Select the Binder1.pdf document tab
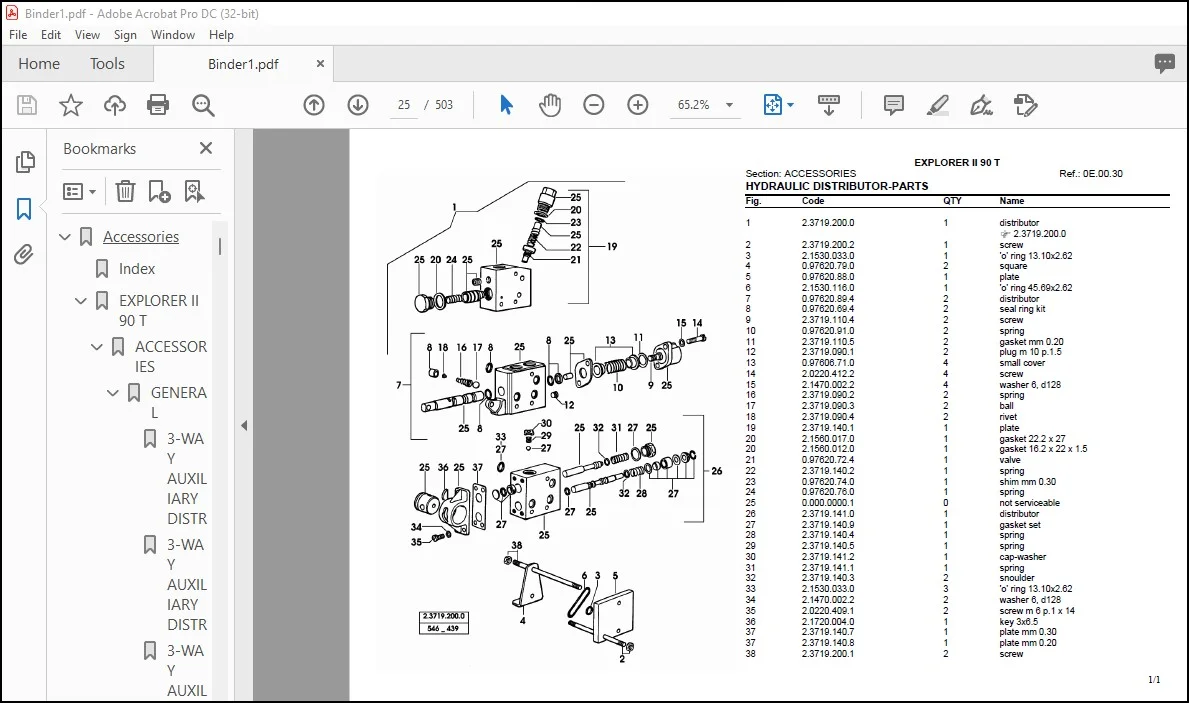The width and height of the screenshot is (1189, 703). pos(243,64)
